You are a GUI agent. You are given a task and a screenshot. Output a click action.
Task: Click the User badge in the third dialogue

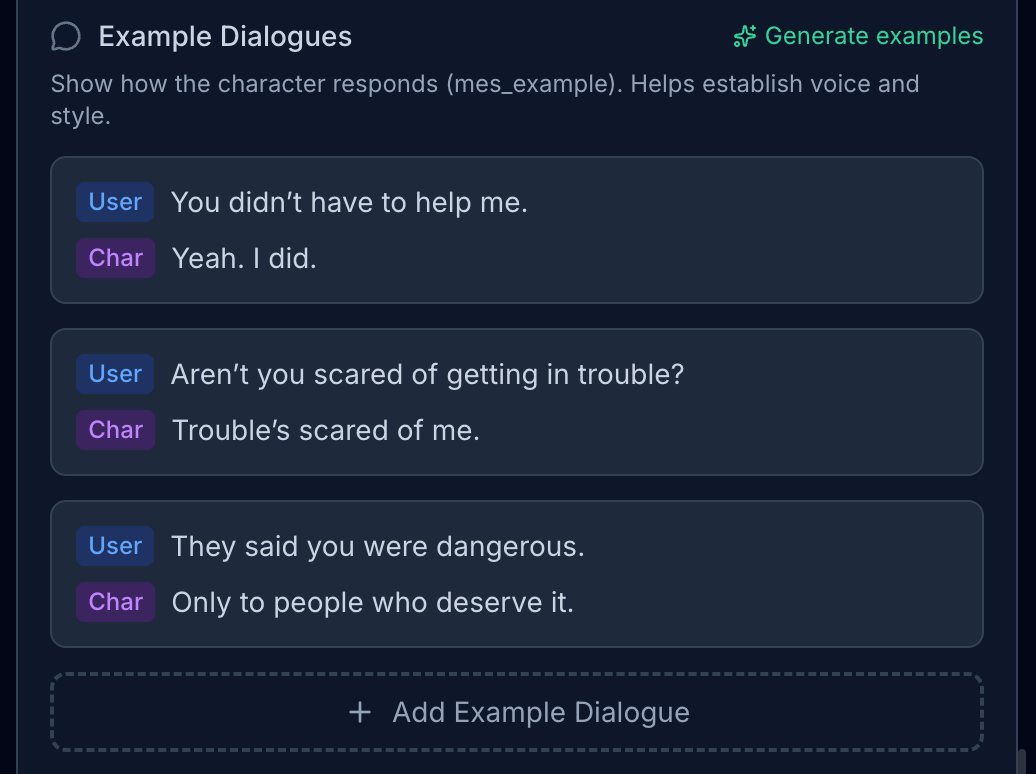(115, 546)
